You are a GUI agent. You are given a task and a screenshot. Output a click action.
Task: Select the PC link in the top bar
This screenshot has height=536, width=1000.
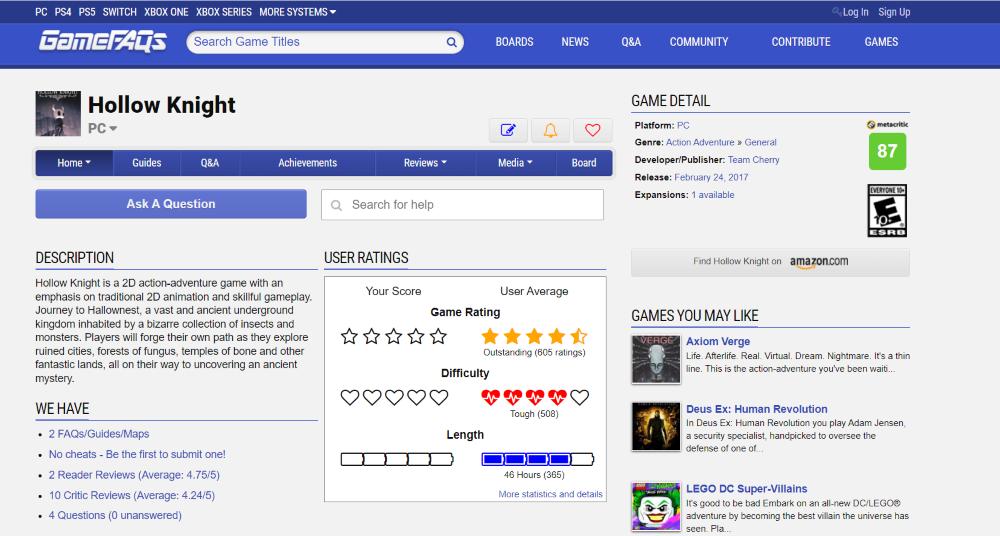(41, 11)
